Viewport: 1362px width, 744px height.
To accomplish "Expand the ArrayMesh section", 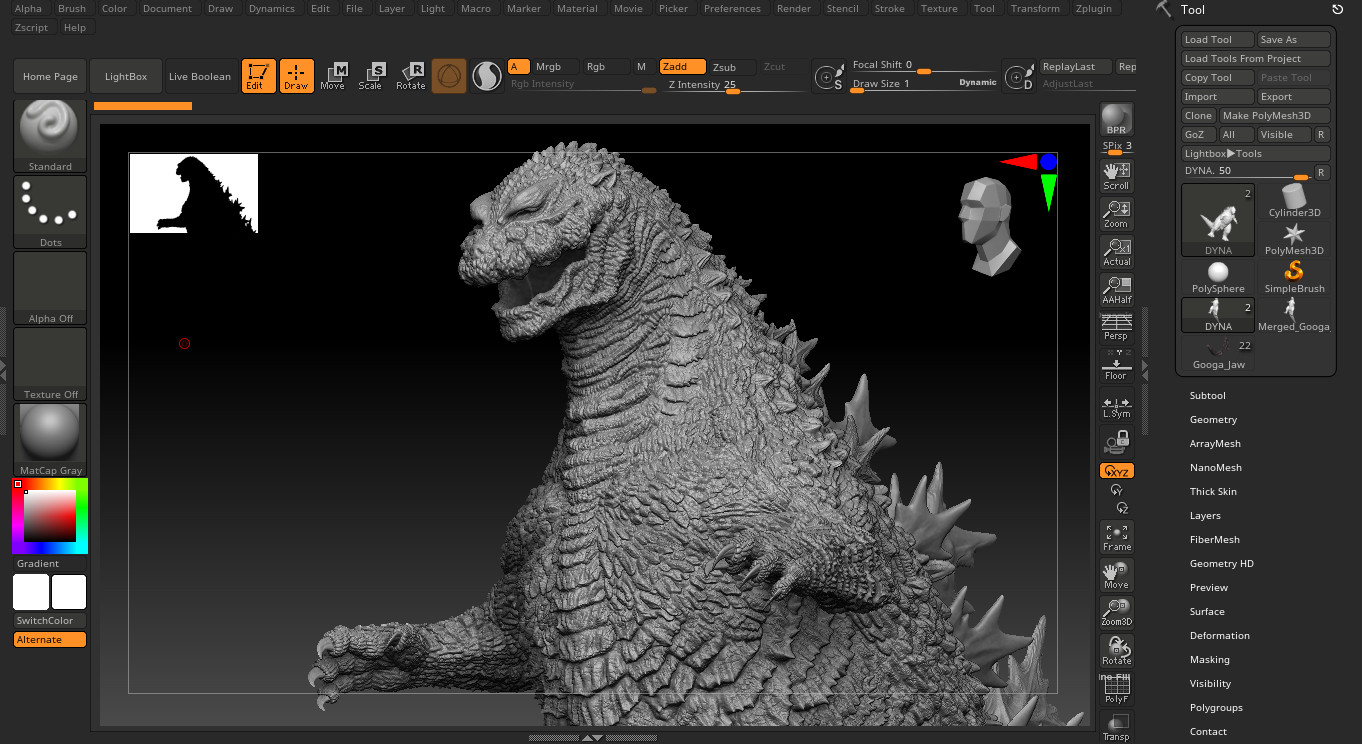I will 1215,444.
